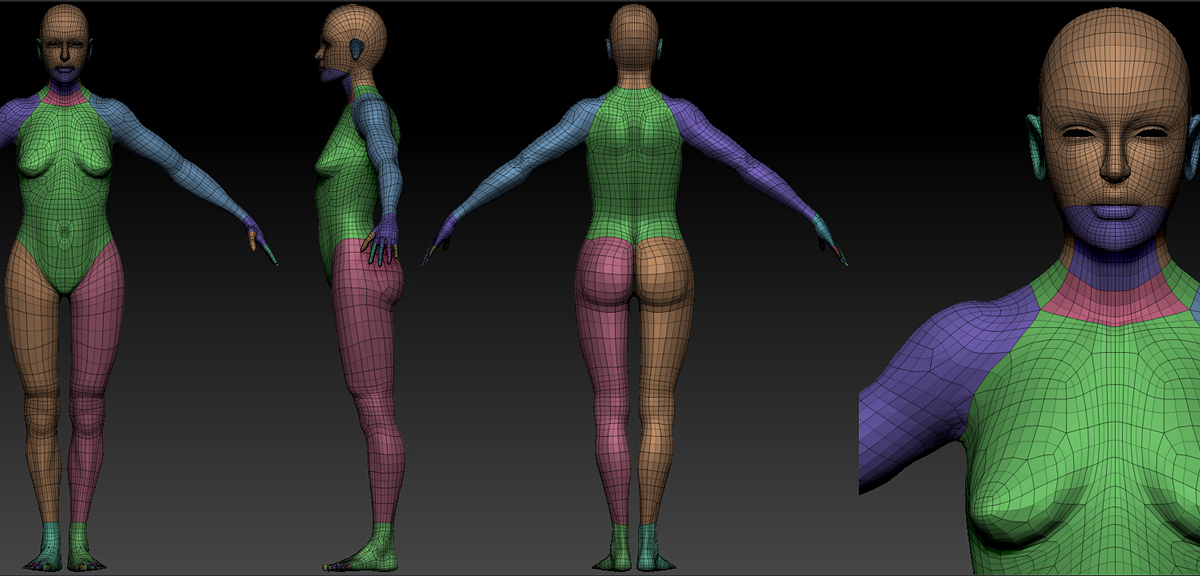Select the side-profile full body model
Screen dimensions: 1200x576
tap(361, 288)
